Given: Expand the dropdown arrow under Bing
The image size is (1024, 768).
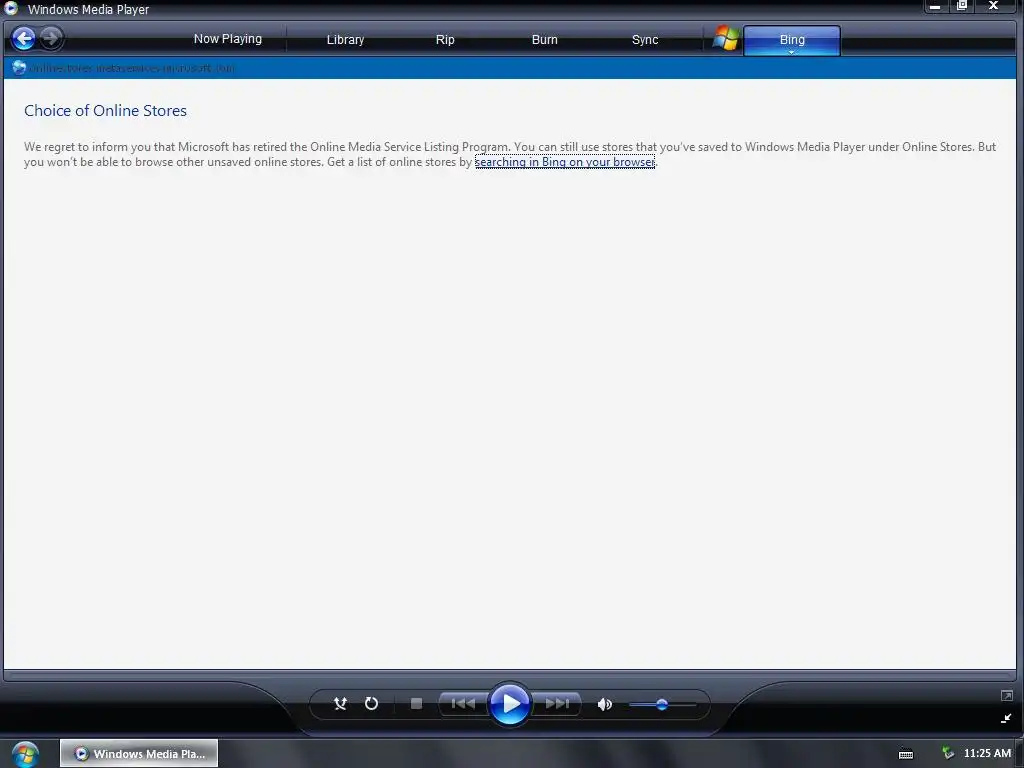Looking at the screenshot, I should point(792,52).
